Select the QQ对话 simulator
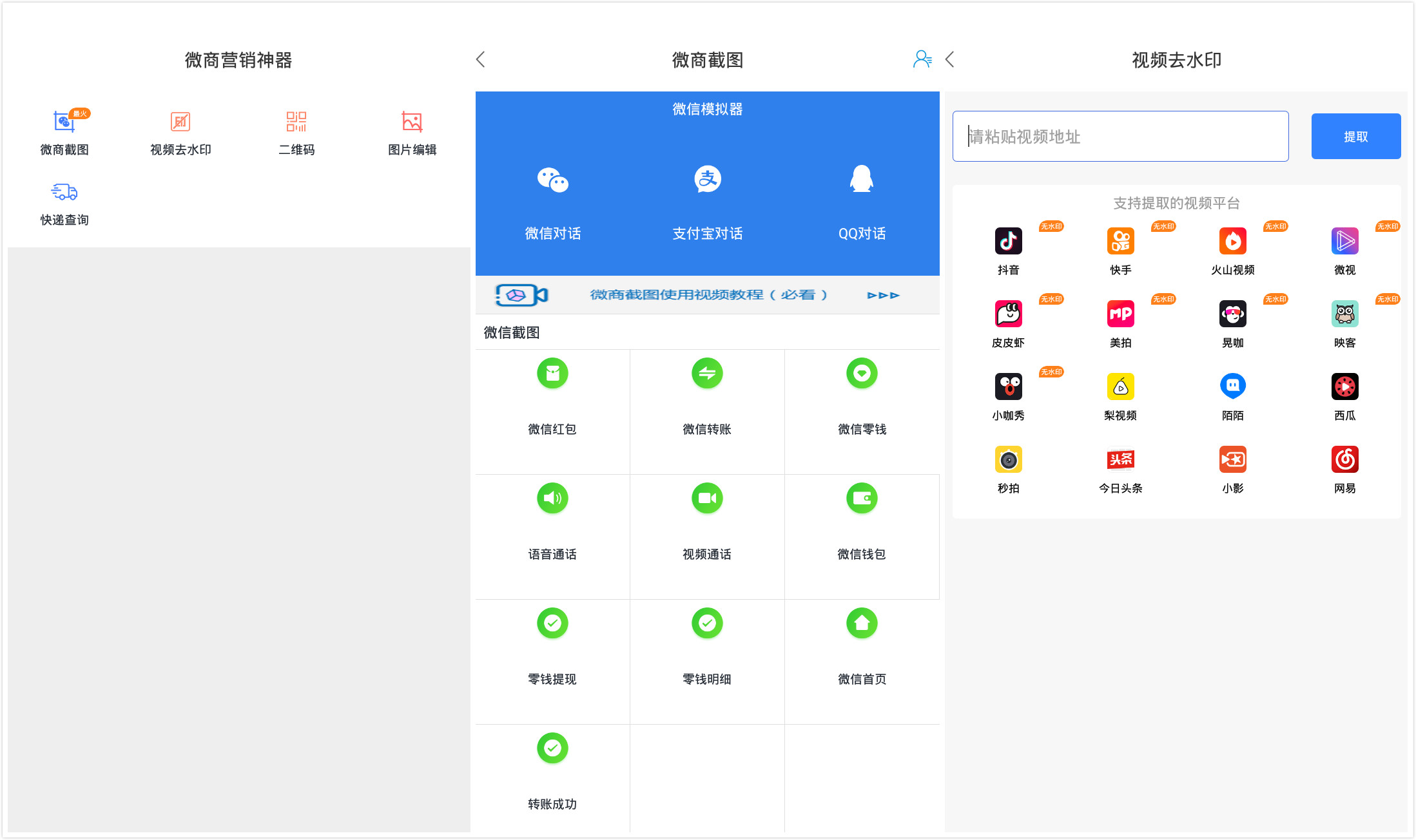 tap(862, 201)
